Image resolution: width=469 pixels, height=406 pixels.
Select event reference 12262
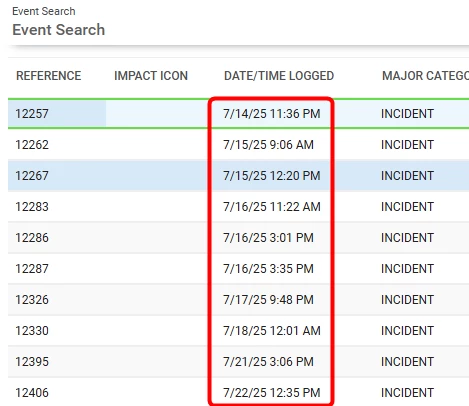[x=32, y=145]
